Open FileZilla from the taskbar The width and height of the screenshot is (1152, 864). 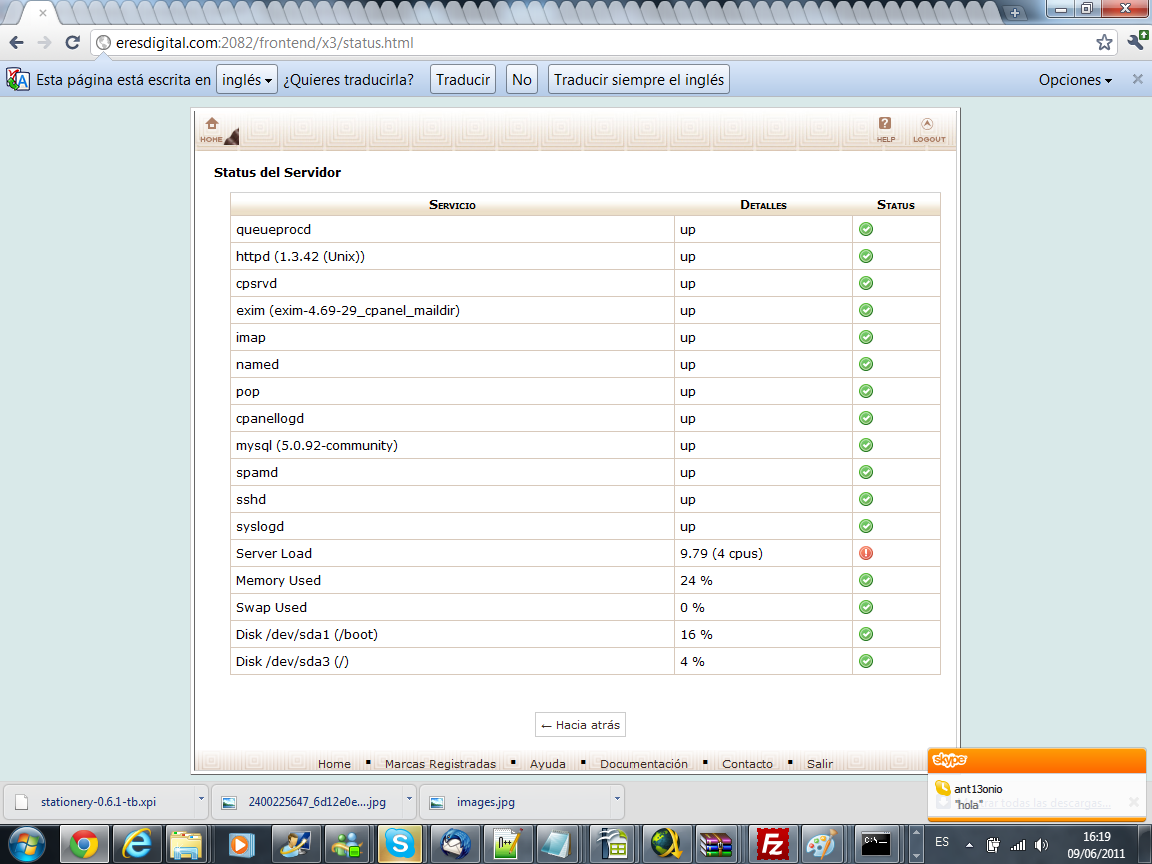click(770, 844)
